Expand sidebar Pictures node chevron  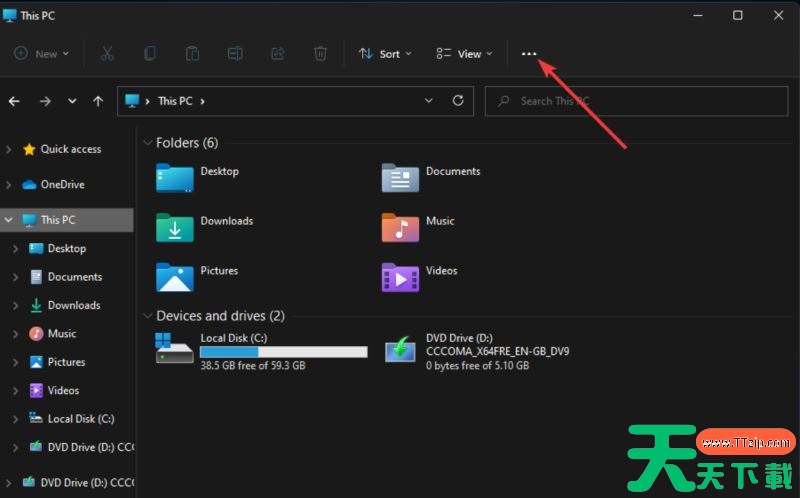pos(15,363)
